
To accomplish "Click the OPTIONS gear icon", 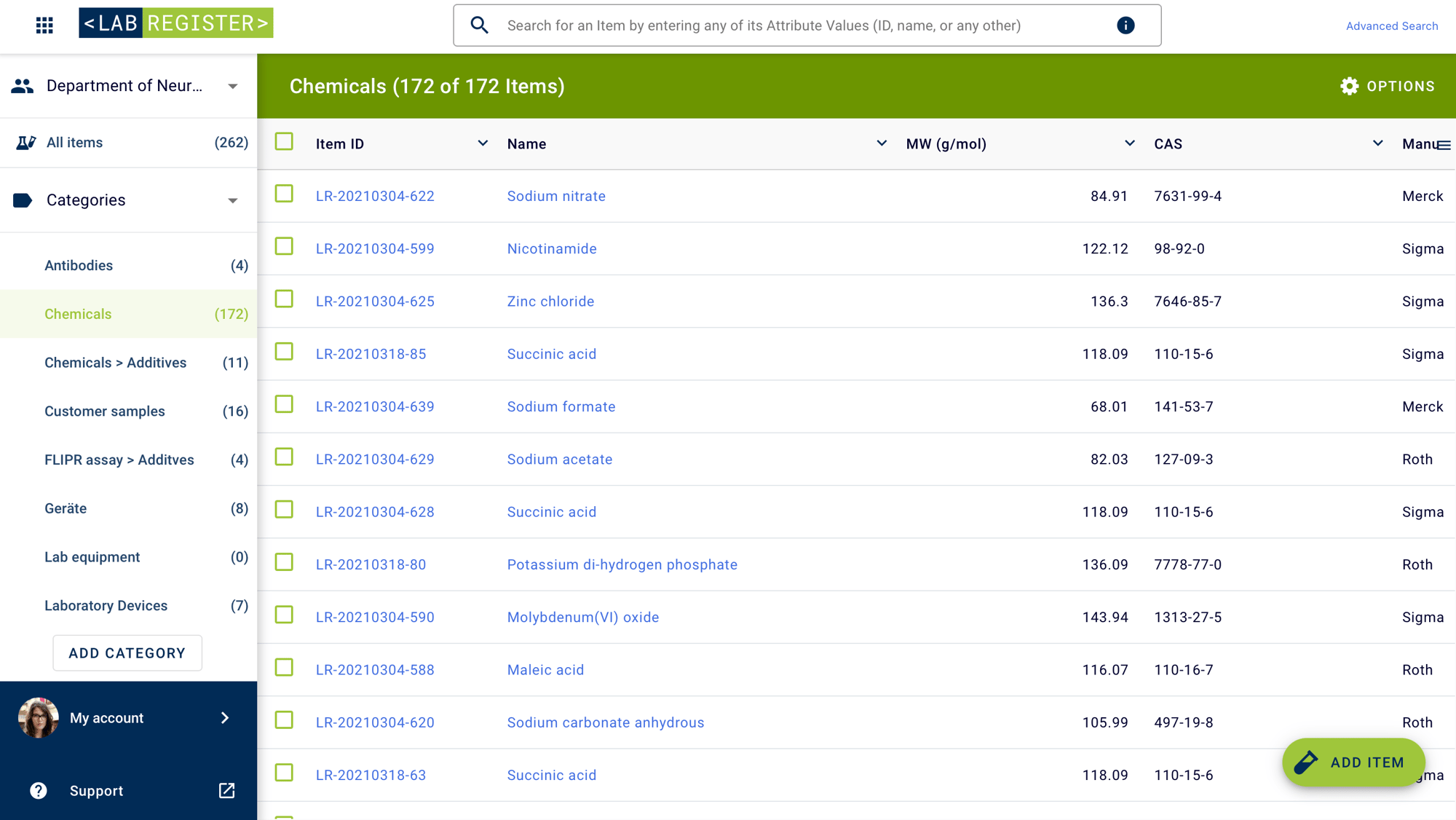I will click(1350, 86).
